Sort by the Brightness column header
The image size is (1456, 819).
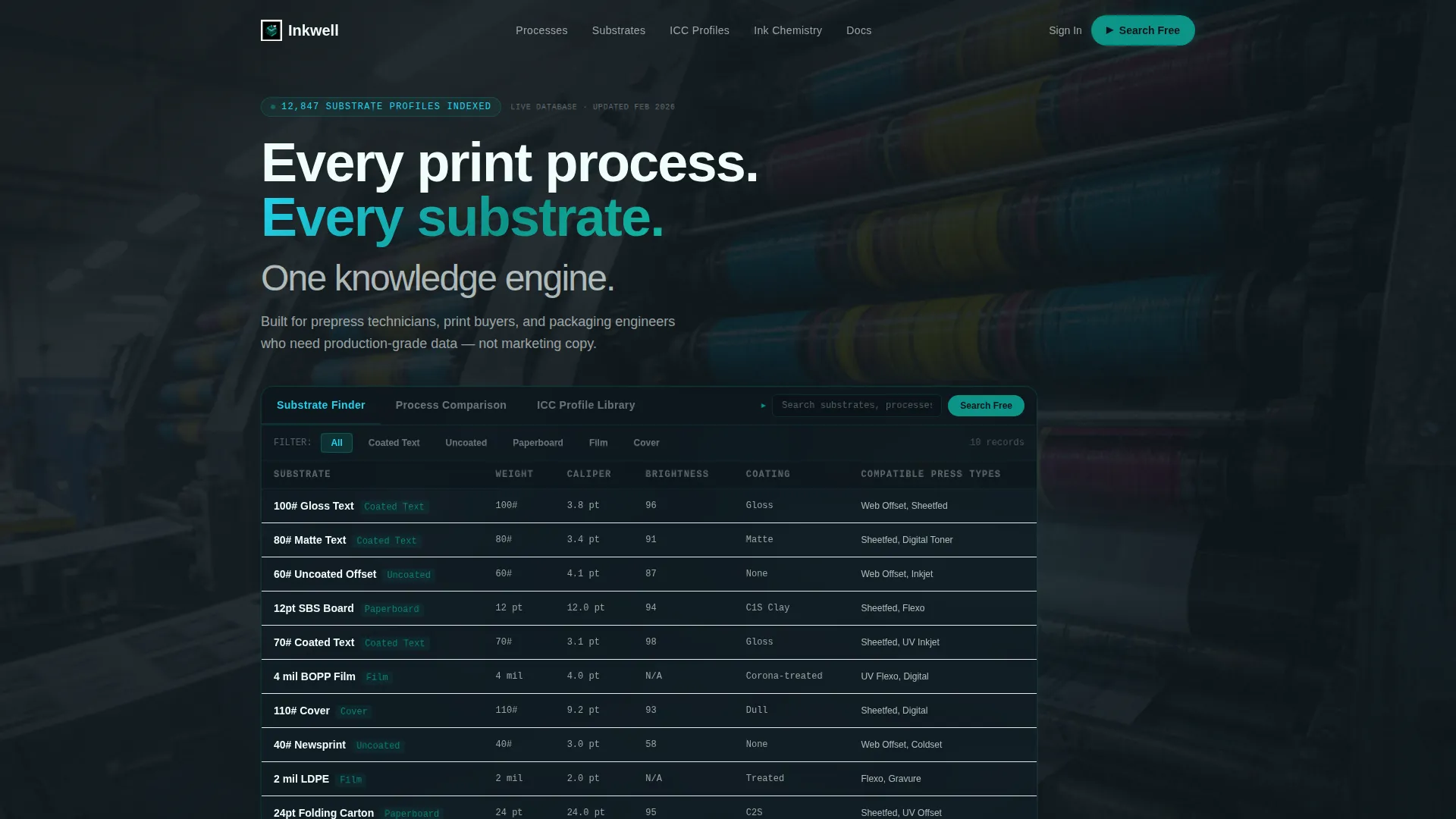click(x=676, y=475)
